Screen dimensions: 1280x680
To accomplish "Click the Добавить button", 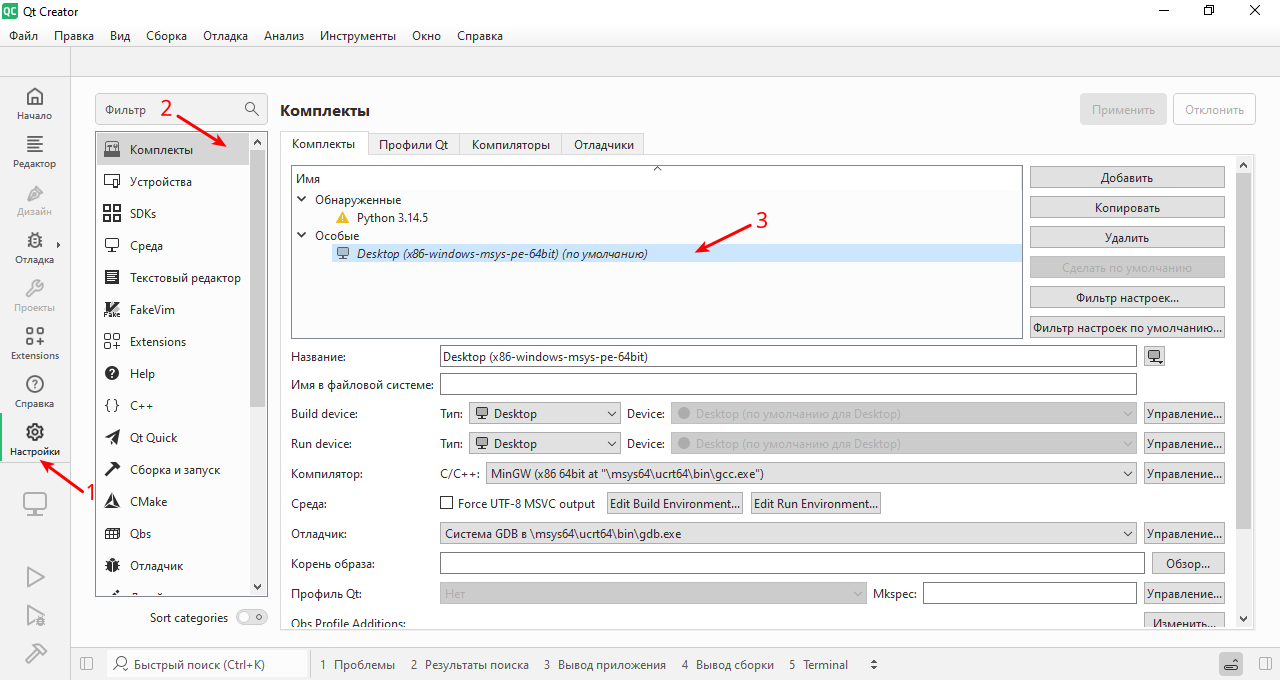I will click(x=1127, y=178).
